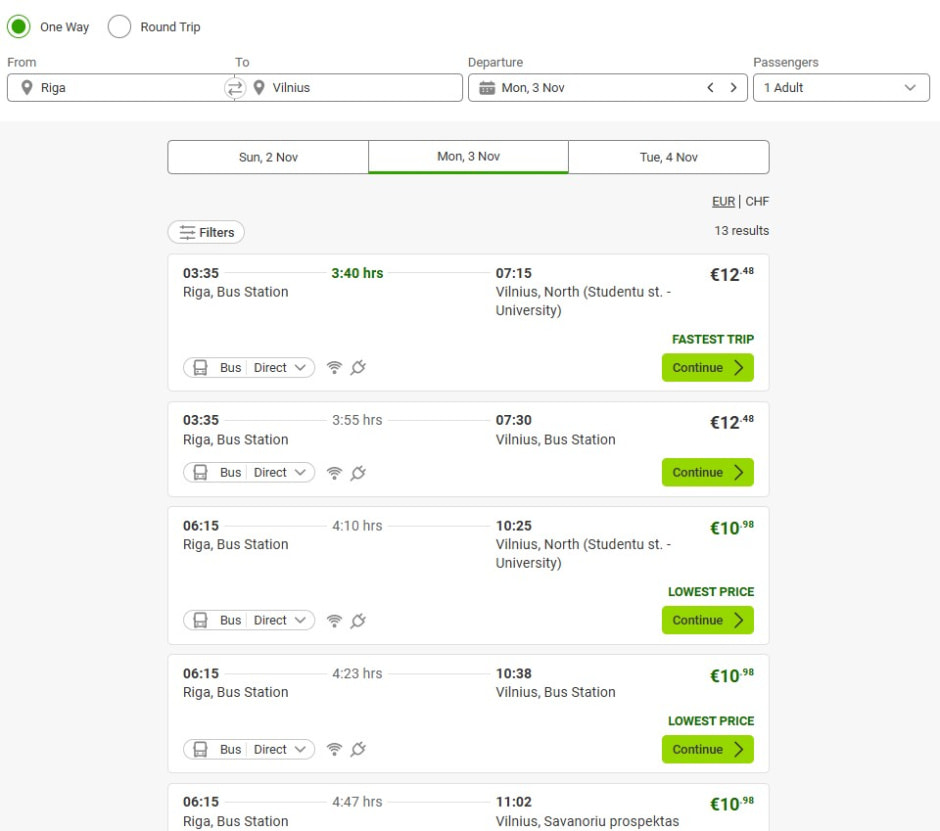Go to previous departure date arrow
This screenshot has width=940, height=831.
711,88
